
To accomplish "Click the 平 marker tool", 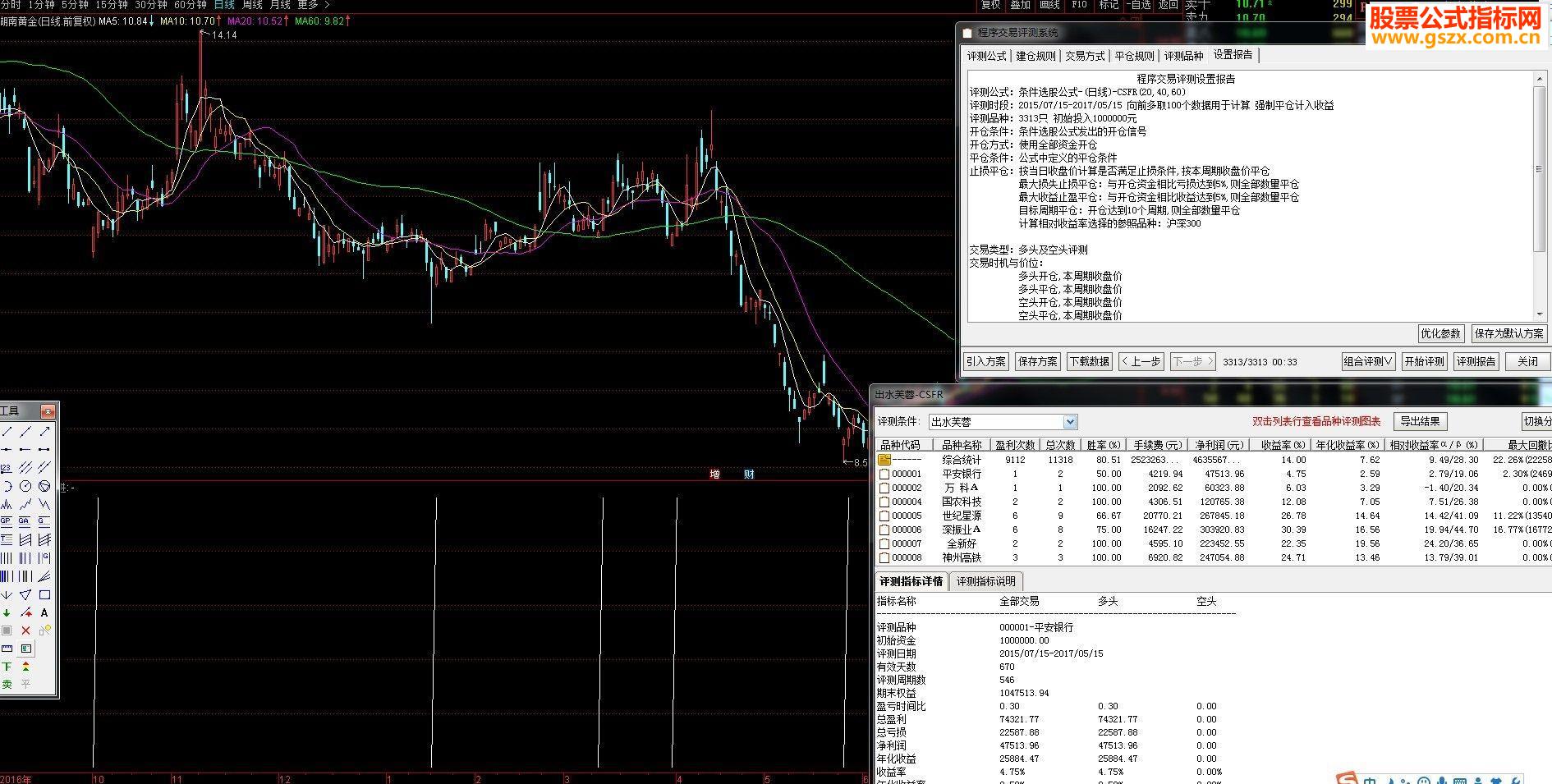I will click(x=25, y=684).
